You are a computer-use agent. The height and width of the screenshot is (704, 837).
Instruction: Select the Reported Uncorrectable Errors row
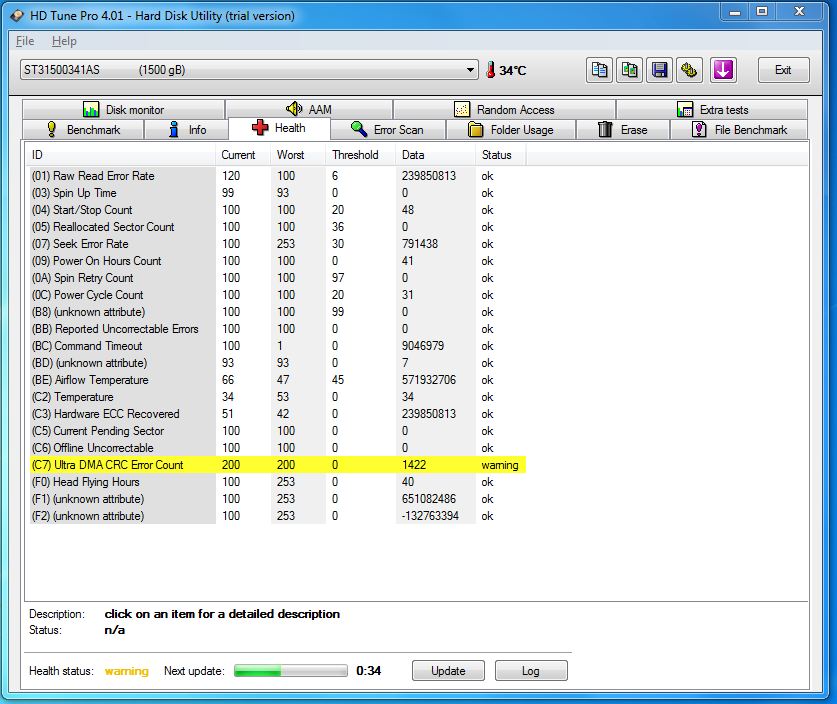coord(278,329)
